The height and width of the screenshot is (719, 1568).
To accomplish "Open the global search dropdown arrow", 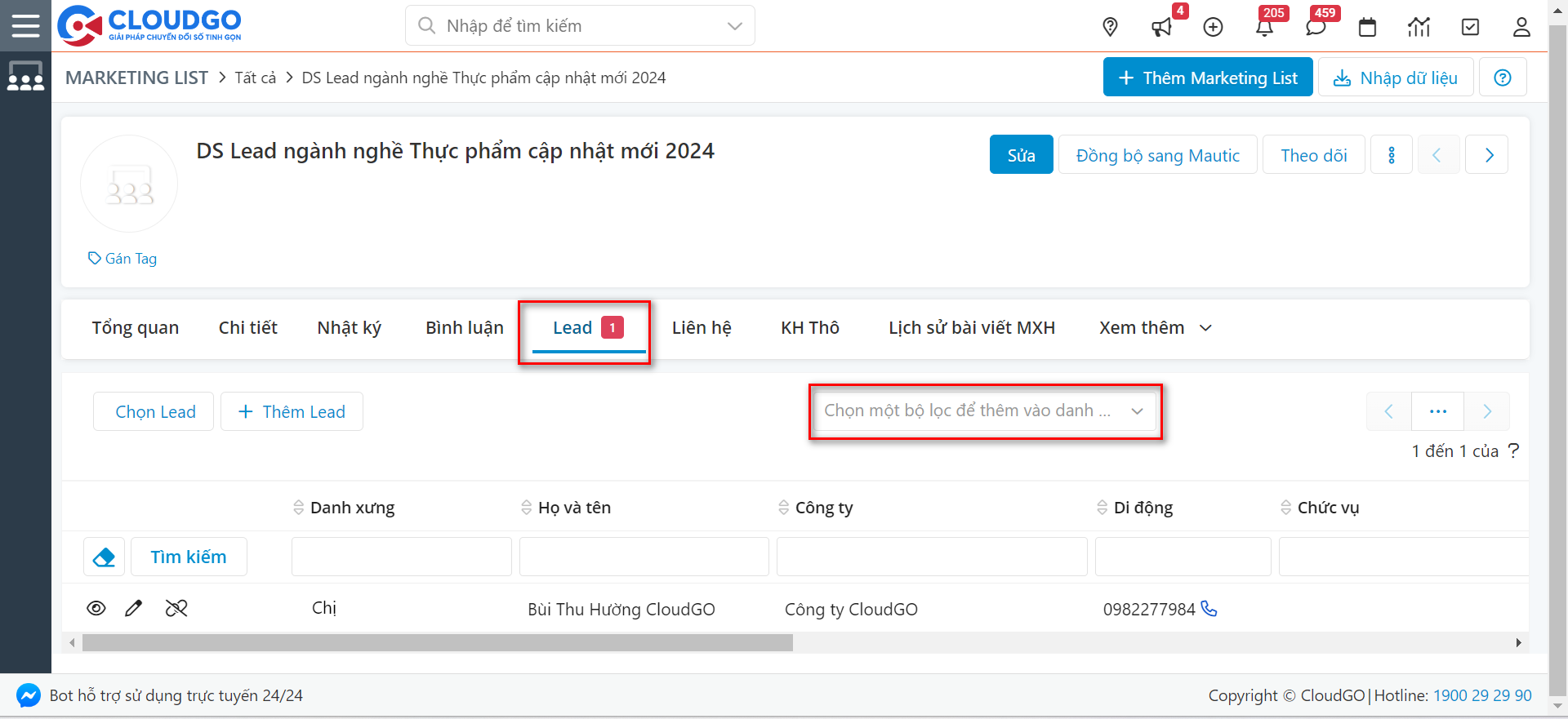I will 734,26.
